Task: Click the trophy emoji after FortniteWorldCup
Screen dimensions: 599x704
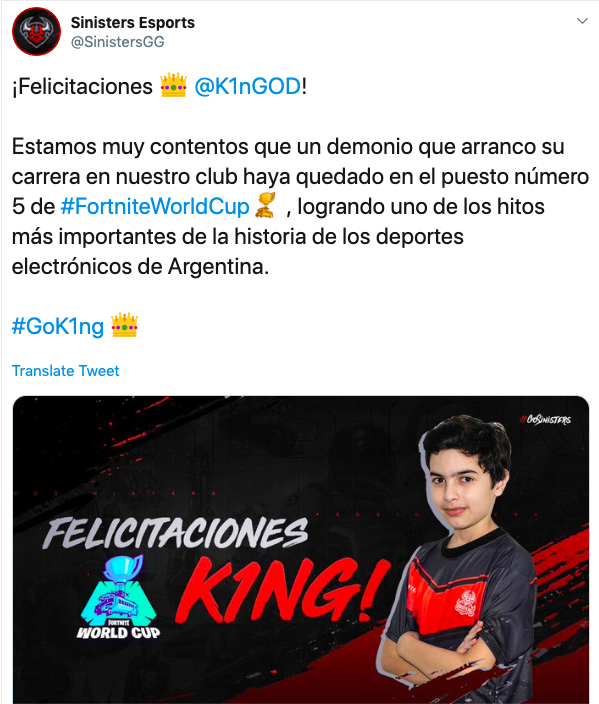Action: [265, 205]
